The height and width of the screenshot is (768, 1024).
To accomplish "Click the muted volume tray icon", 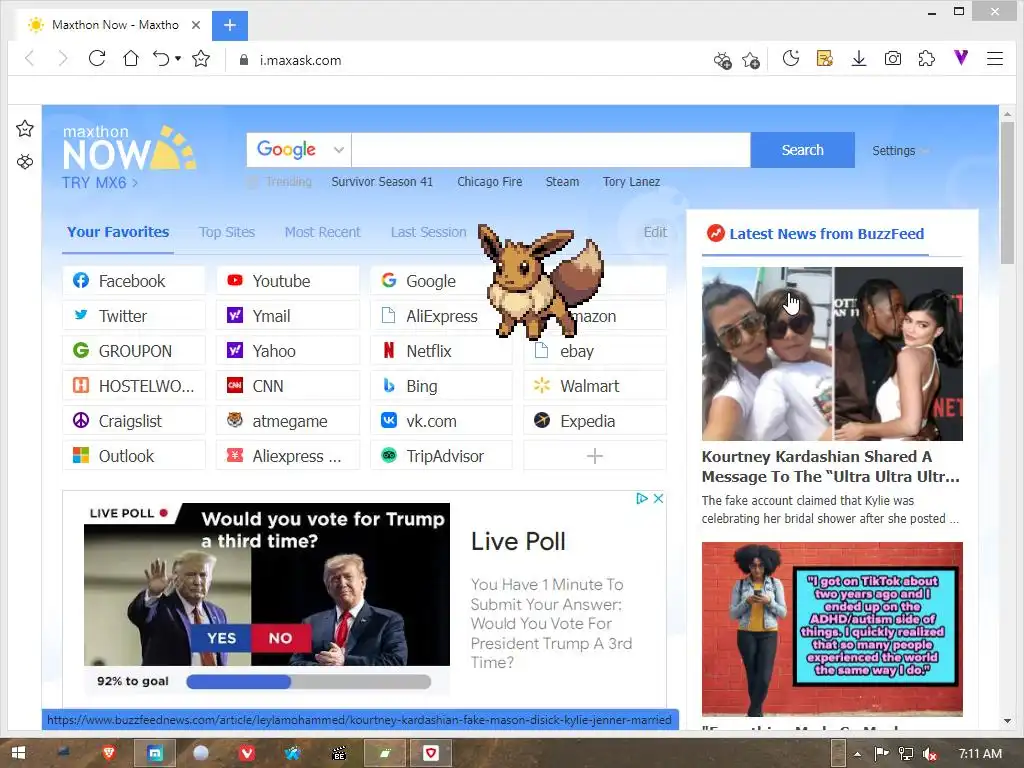I will tap(929, 754).
